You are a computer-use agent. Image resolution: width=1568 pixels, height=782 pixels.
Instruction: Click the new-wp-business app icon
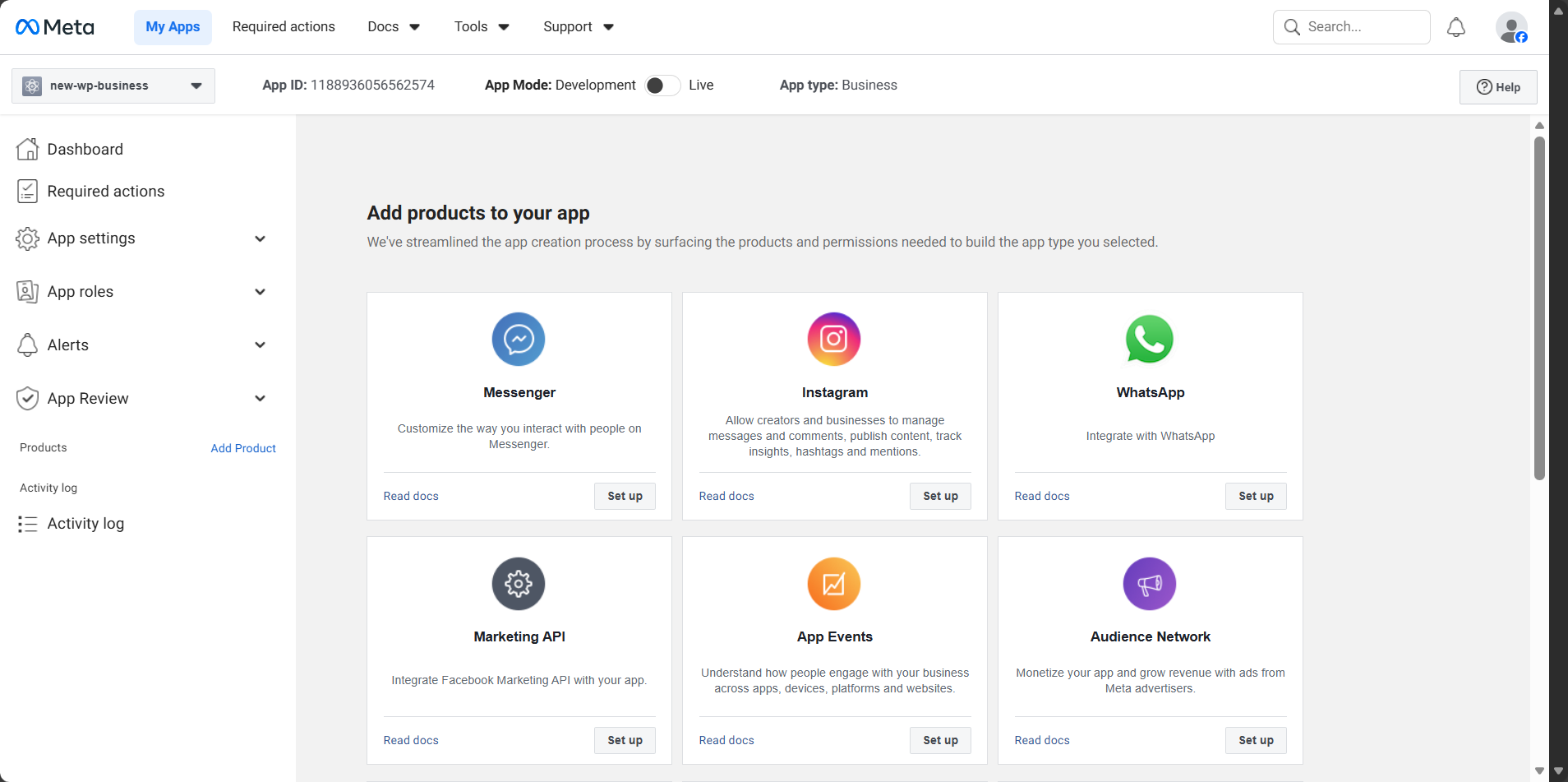tap(32, 86)
